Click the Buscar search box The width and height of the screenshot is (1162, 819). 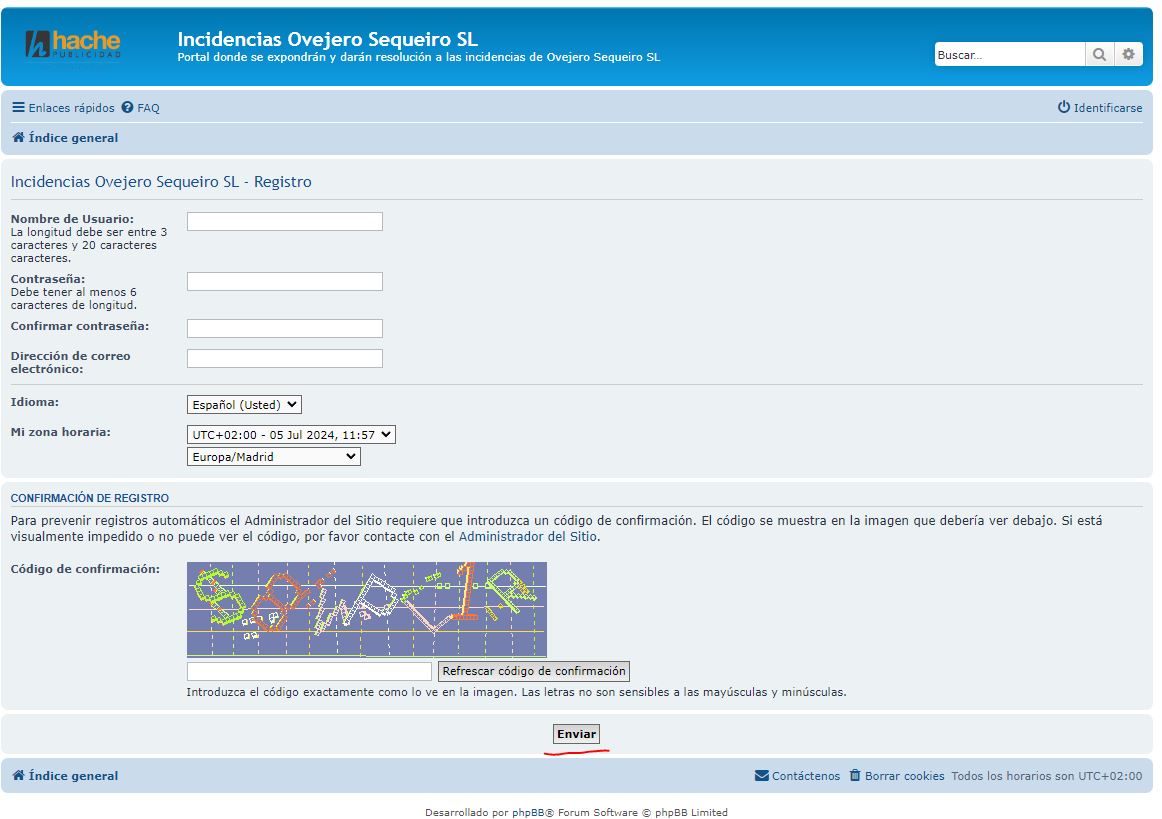(1009, 54)
